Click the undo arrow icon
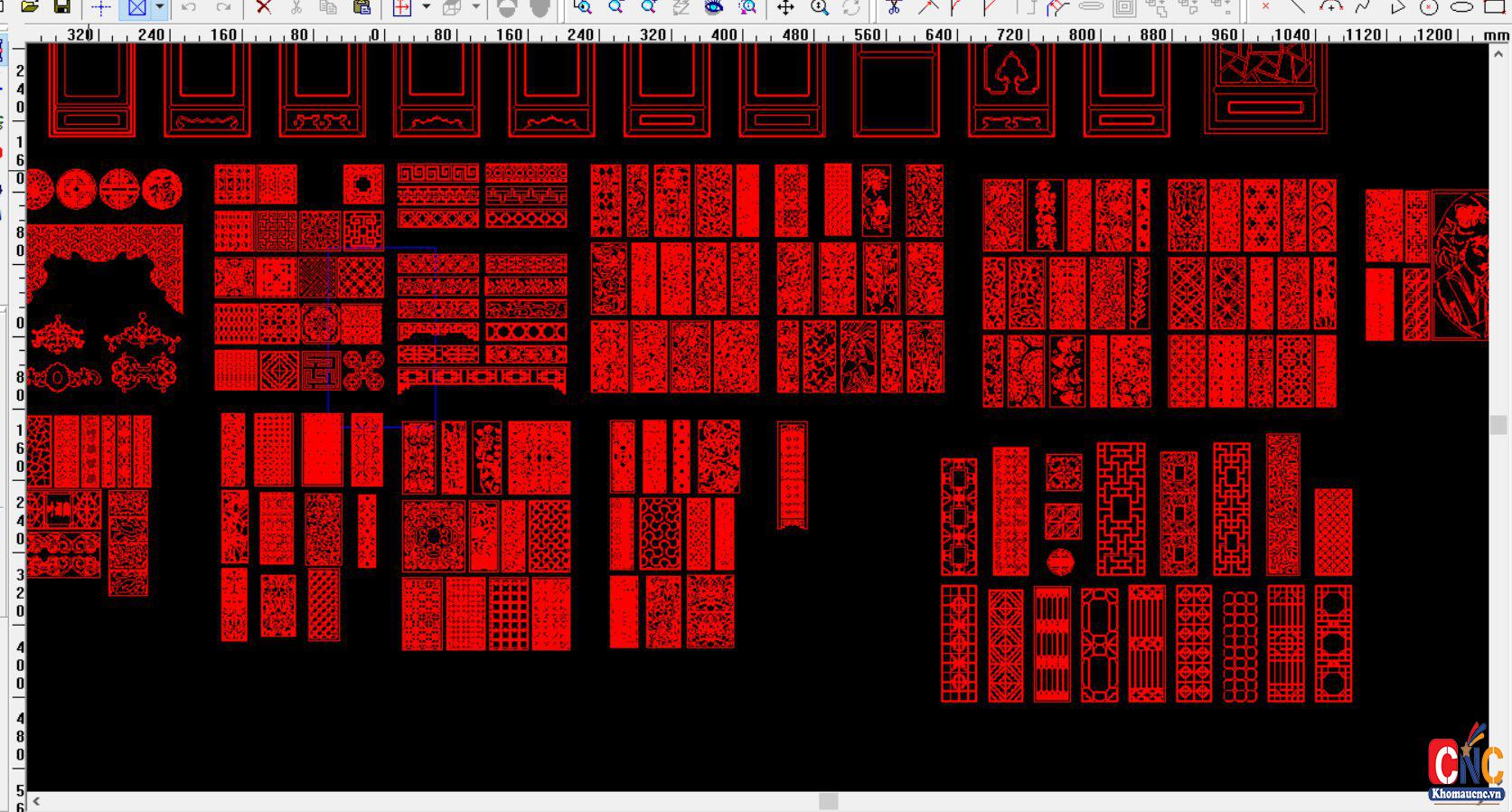1512x812 pixels. 189,7
